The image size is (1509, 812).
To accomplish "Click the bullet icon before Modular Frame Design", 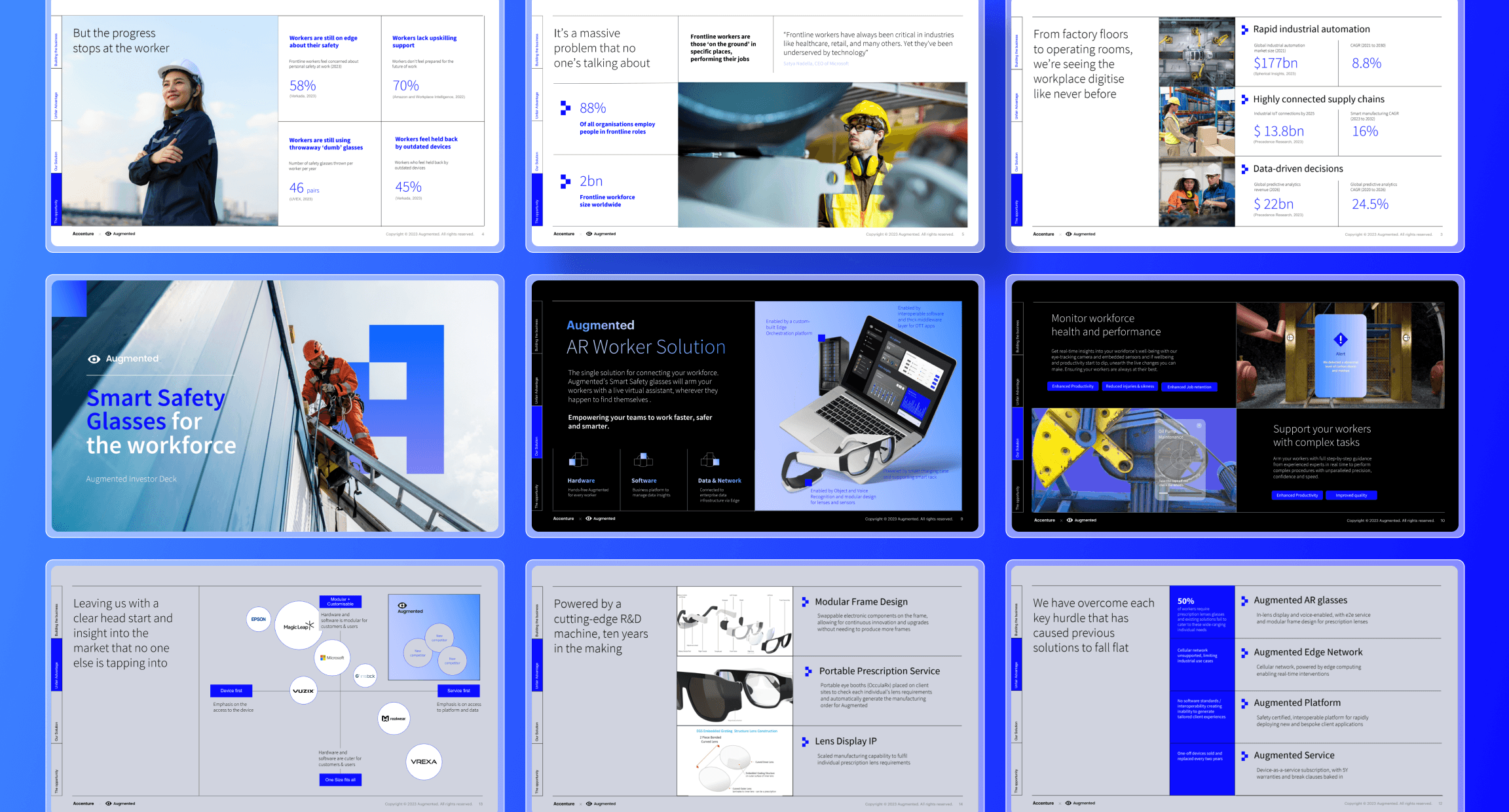I will [805, 602].
